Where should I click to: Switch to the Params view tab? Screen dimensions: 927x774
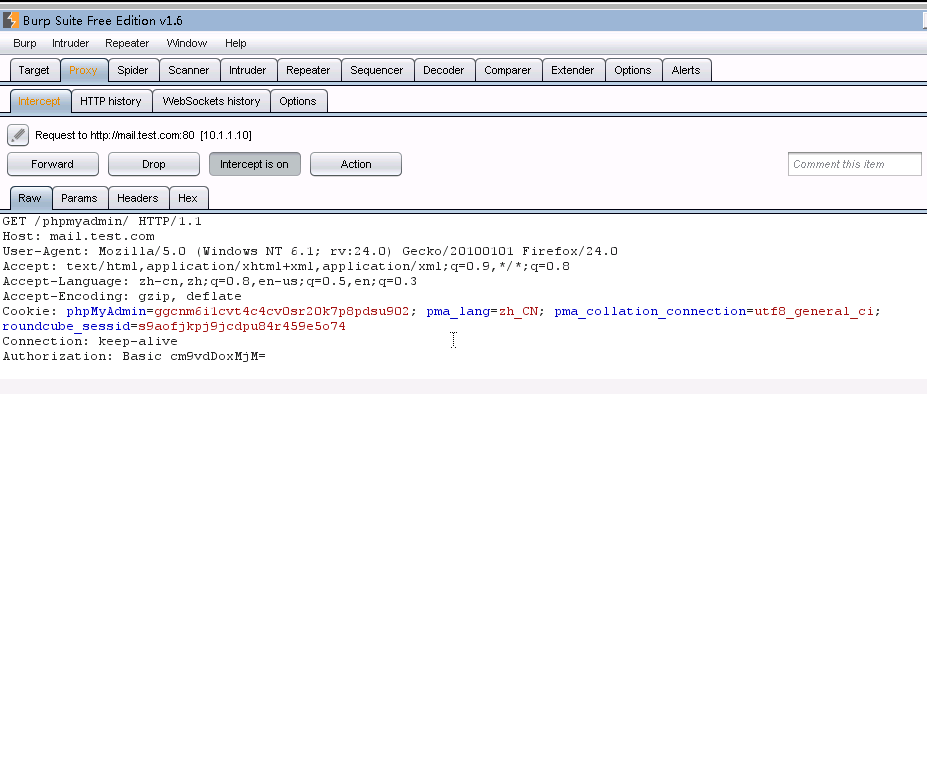coord(79,198)
